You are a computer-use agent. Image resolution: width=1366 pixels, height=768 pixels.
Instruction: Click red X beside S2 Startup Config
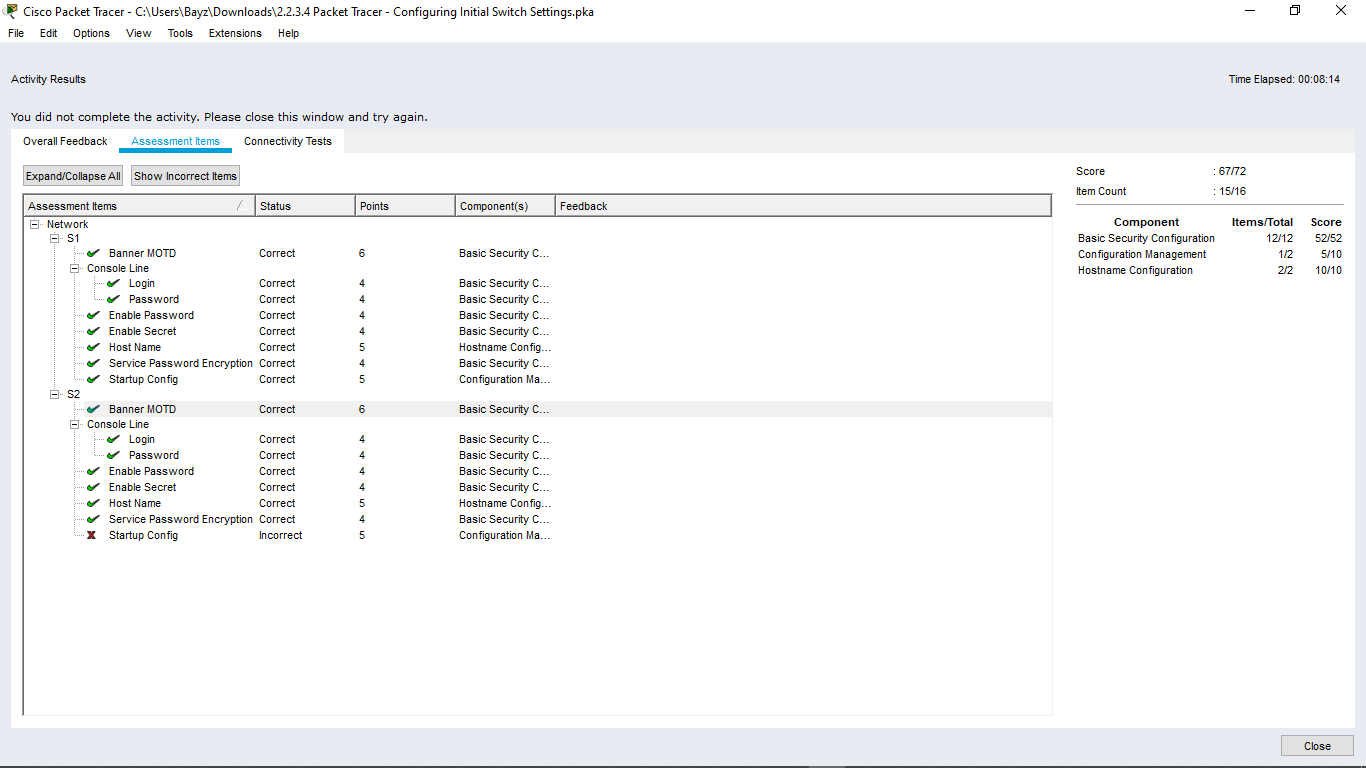[91, 535]
